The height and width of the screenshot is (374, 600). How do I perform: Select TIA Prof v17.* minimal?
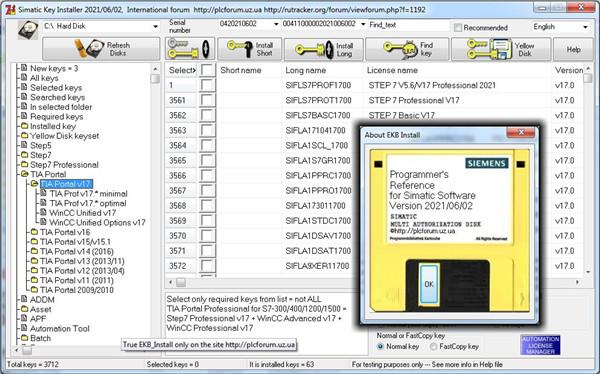pyautogui.click(x=88, y=193)
